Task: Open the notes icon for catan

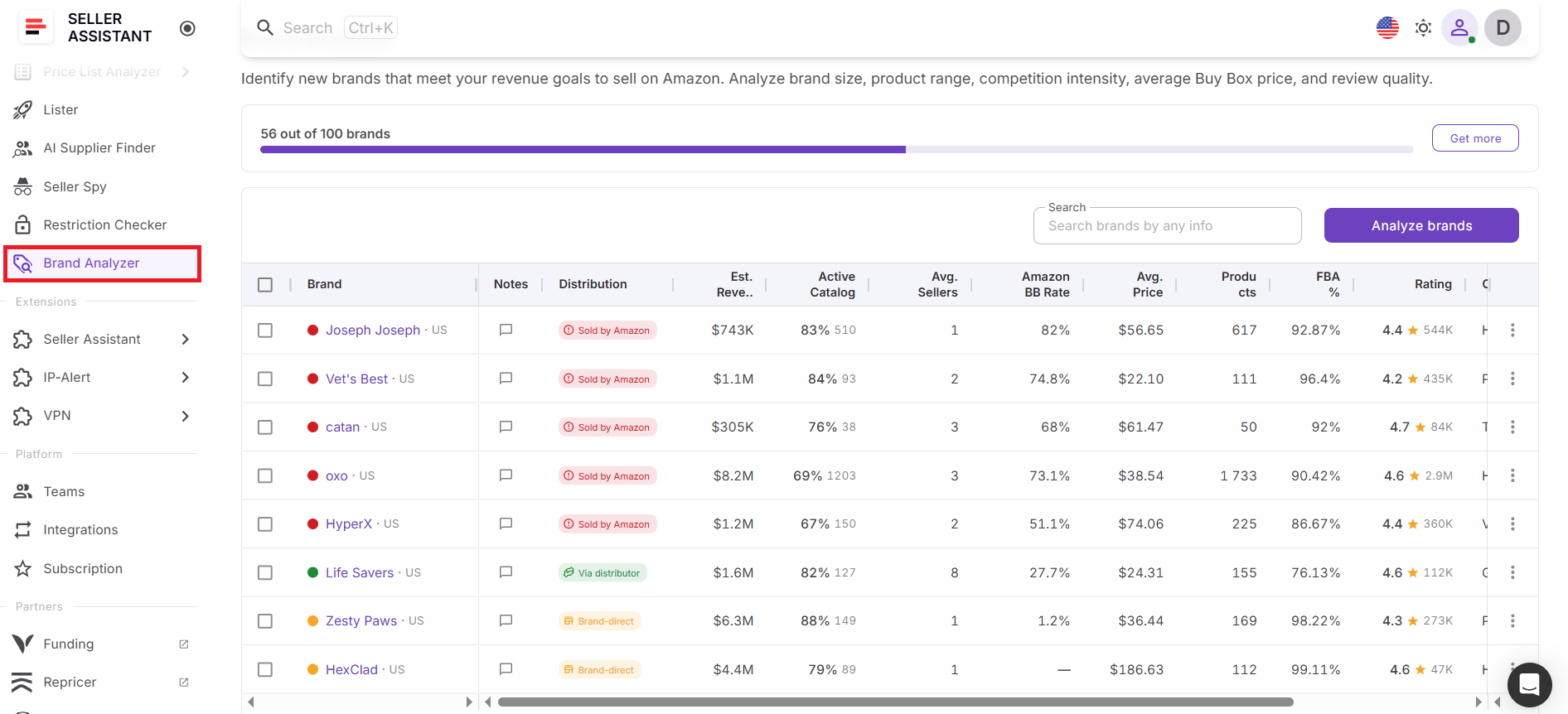Action: click(506, 427)
